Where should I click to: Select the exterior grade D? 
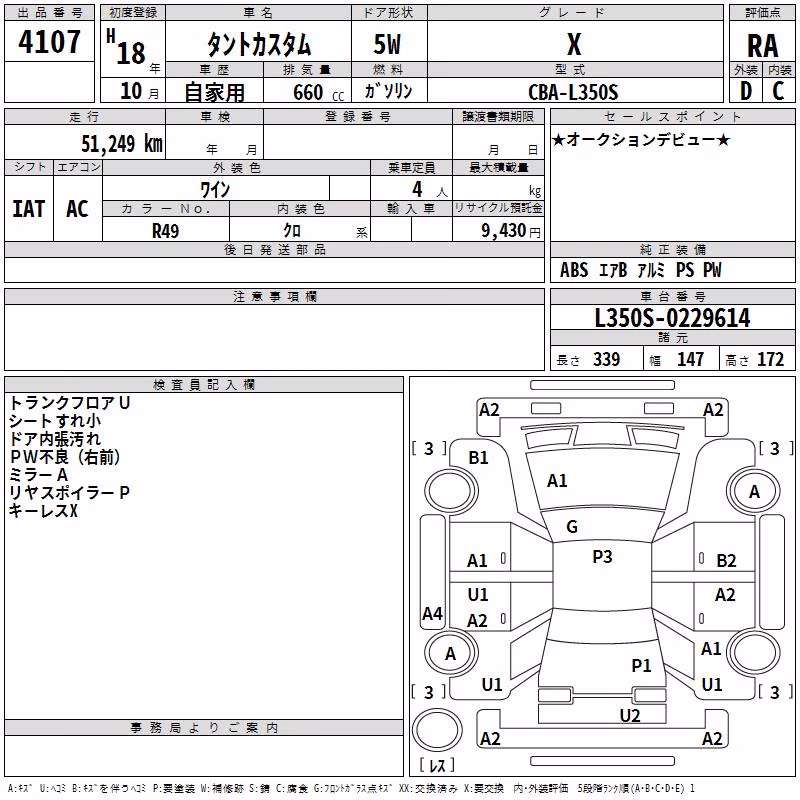[x=746, y=91]
